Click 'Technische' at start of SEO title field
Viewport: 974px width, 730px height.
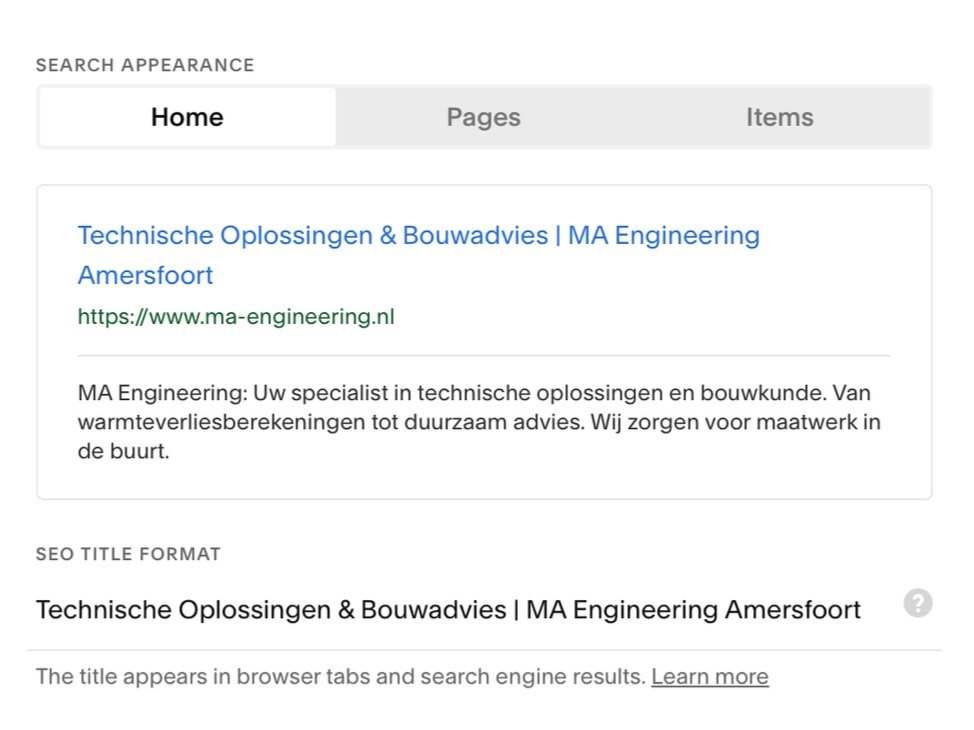click(104, 609)
